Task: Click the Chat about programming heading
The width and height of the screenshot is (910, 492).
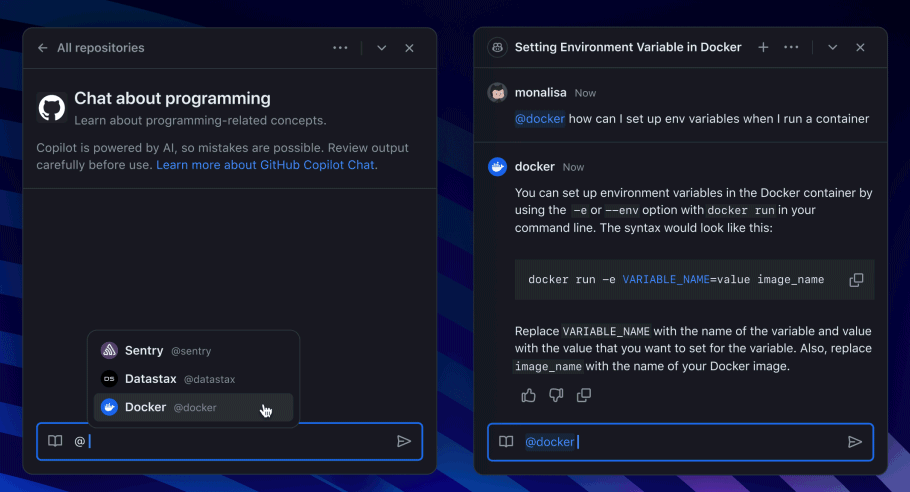Action: click(172, 99)
